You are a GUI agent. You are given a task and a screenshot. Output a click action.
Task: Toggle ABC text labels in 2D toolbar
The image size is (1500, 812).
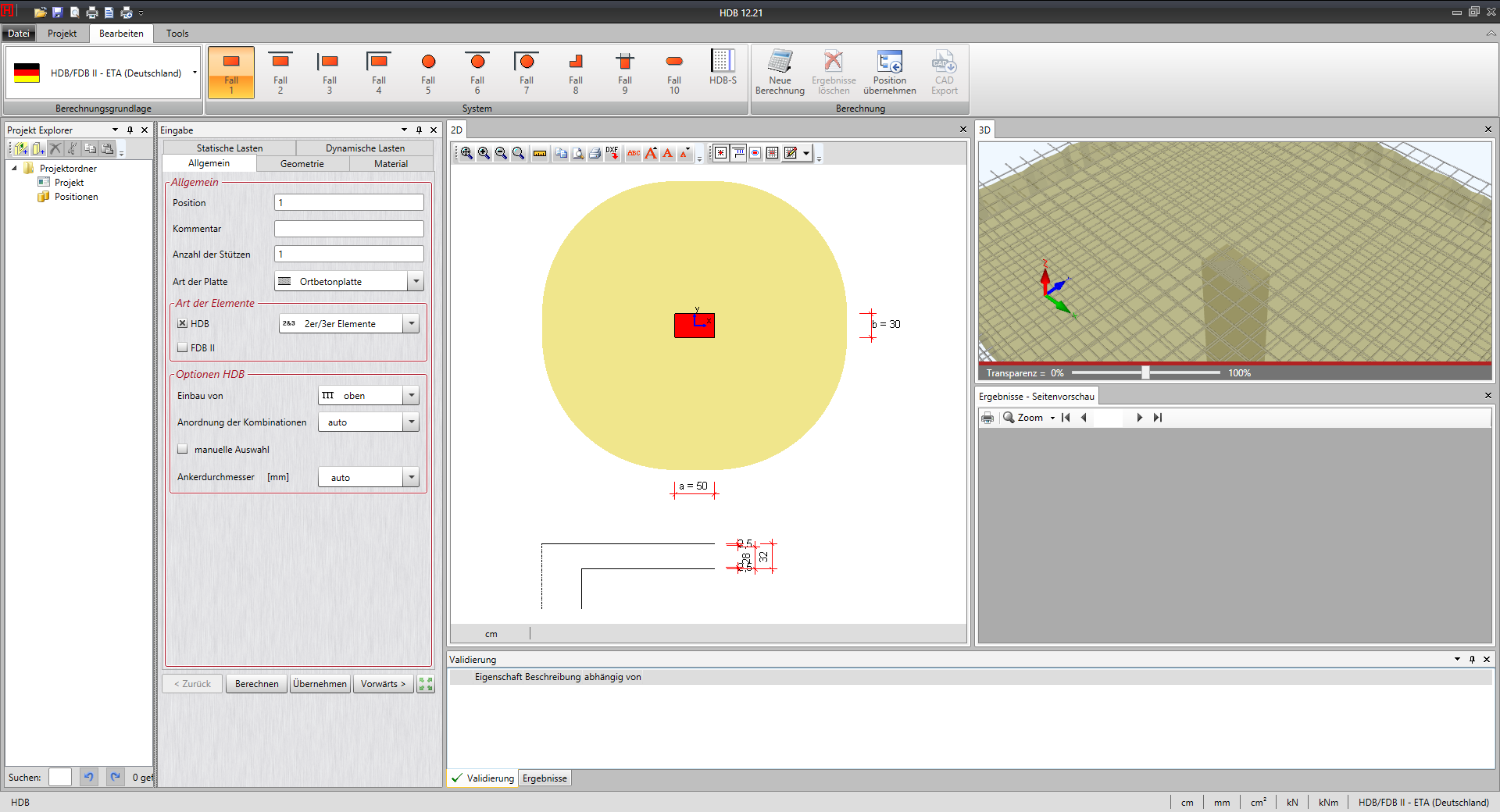pos(634,153)
